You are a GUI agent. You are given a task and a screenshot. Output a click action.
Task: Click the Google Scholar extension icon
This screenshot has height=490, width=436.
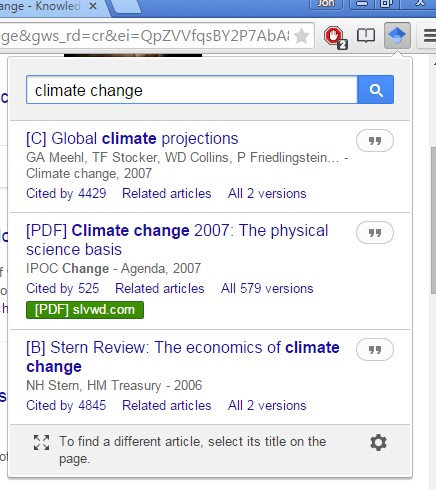(x=397, y=35)
